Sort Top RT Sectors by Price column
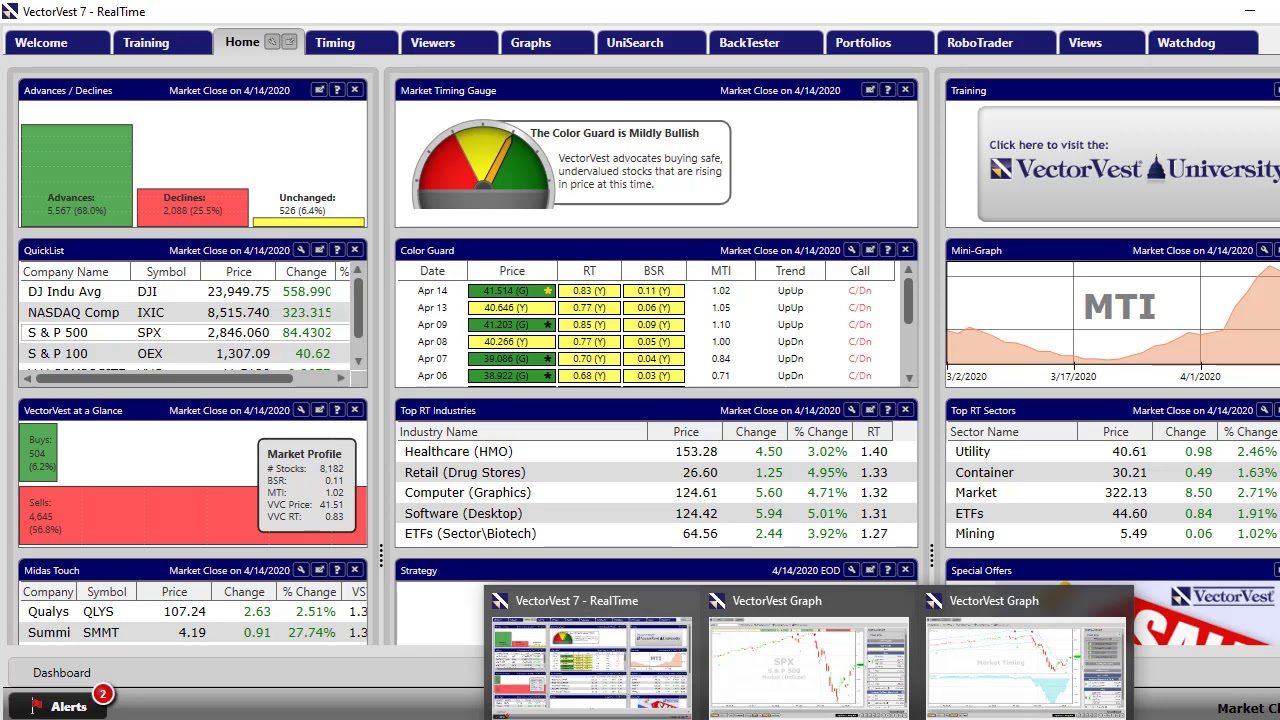This screenshot has width=1280, height=720. pyautogui.click(x=1115, y=432)
